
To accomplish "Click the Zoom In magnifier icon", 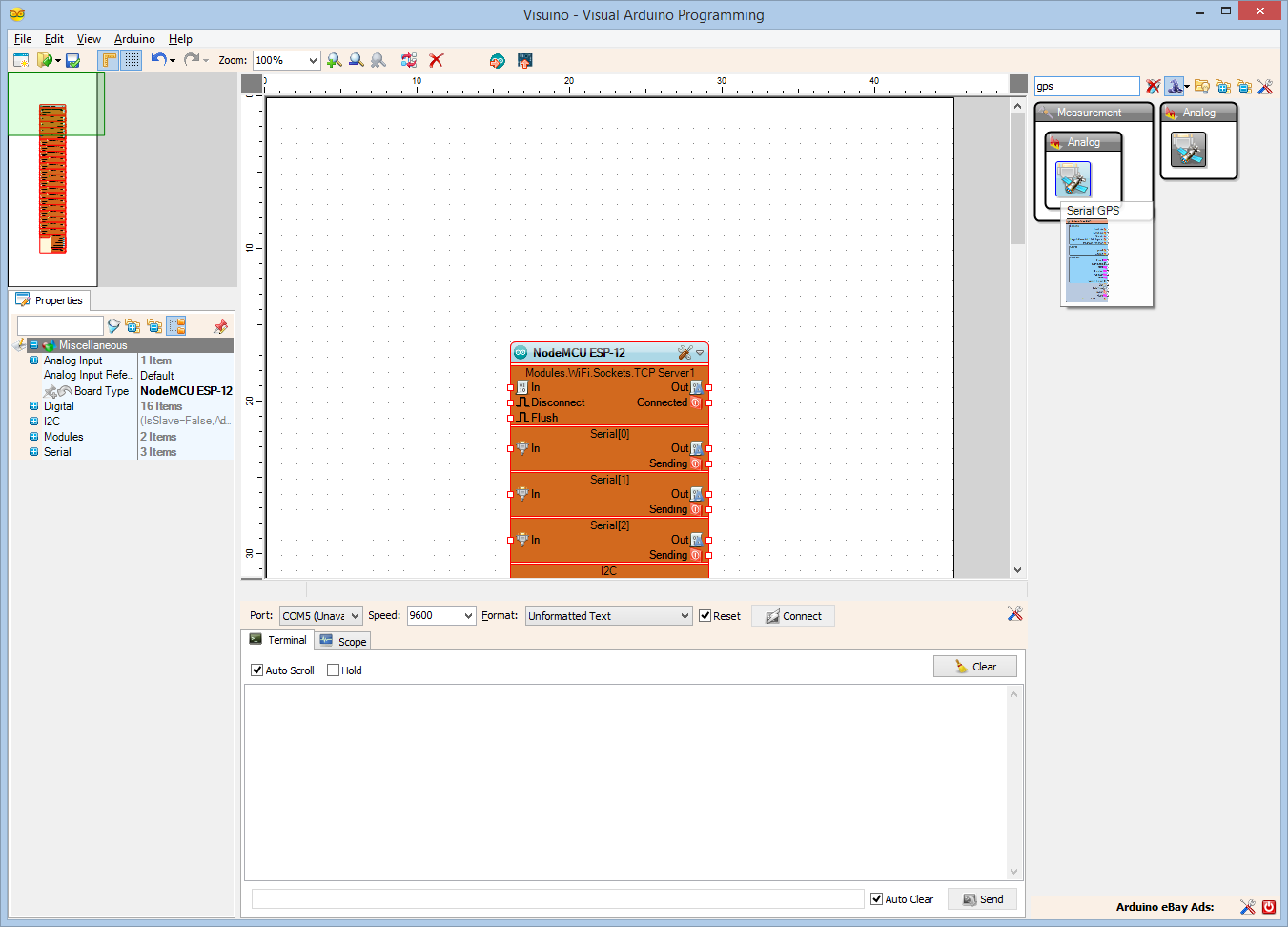I will point(335,60).
